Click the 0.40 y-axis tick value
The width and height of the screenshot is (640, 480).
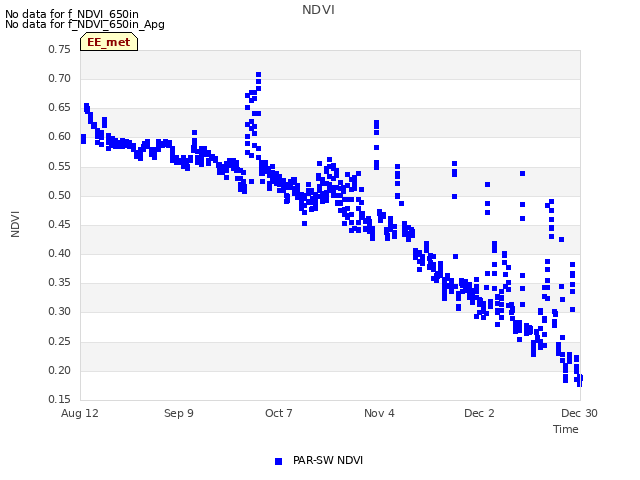(60, 253)
